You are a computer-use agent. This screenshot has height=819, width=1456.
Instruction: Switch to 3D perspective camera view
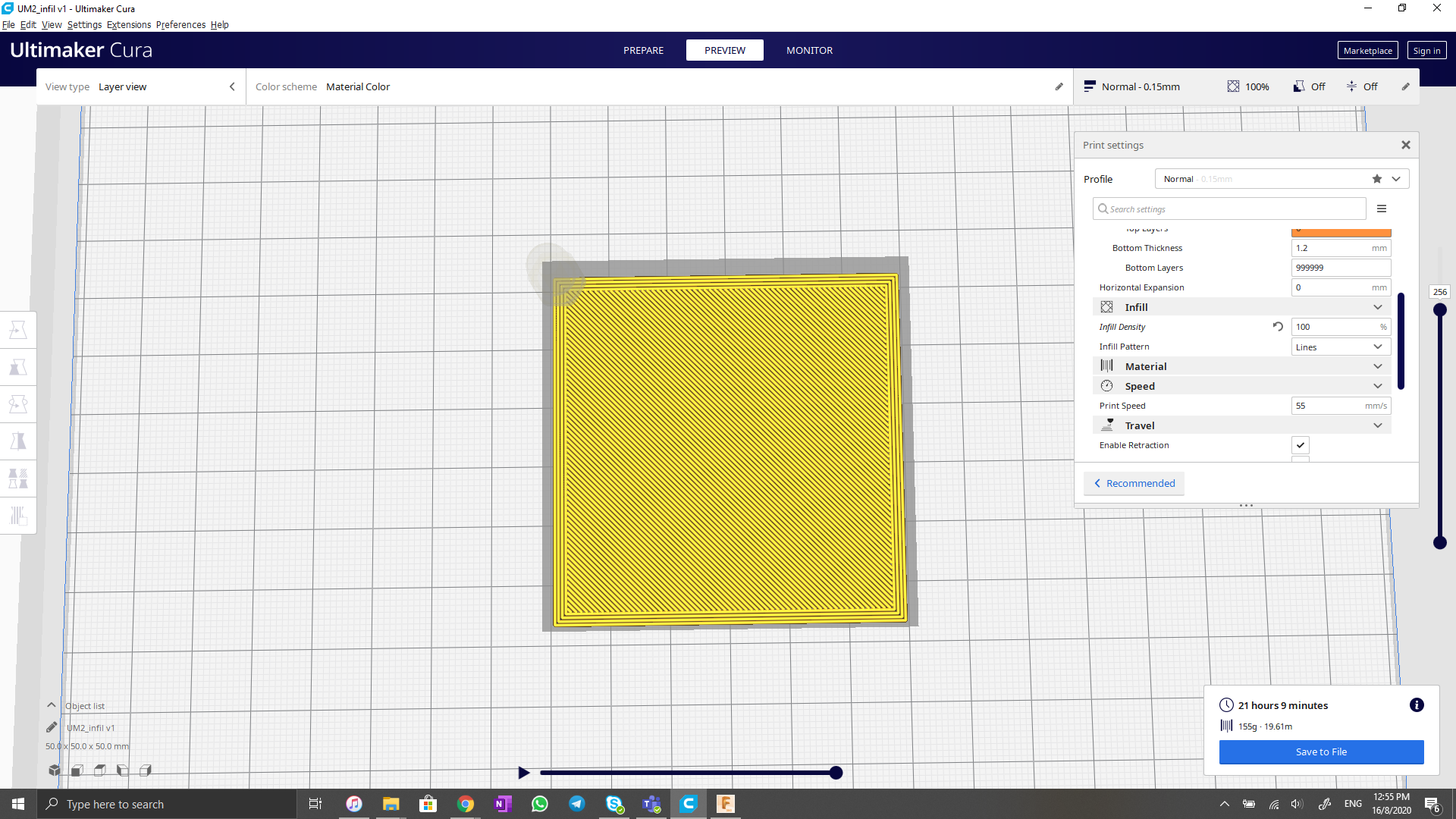[x=55, y=770]
